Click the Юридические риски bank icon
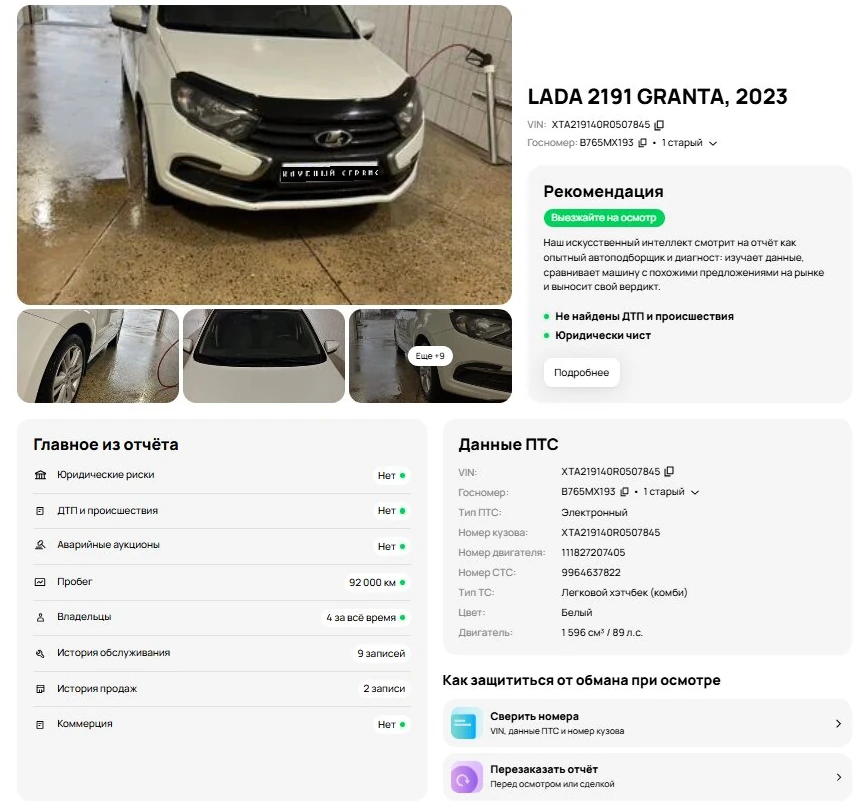The width and height of the screenshot is (859, 804). coord(41,475)
